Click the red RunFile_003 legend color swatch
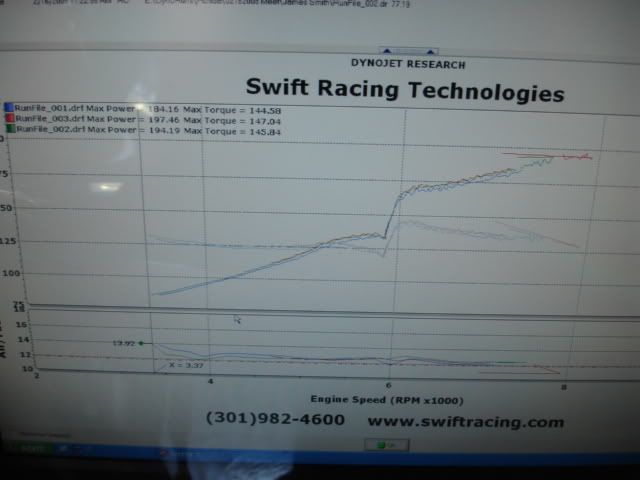 tap(9, 118)
